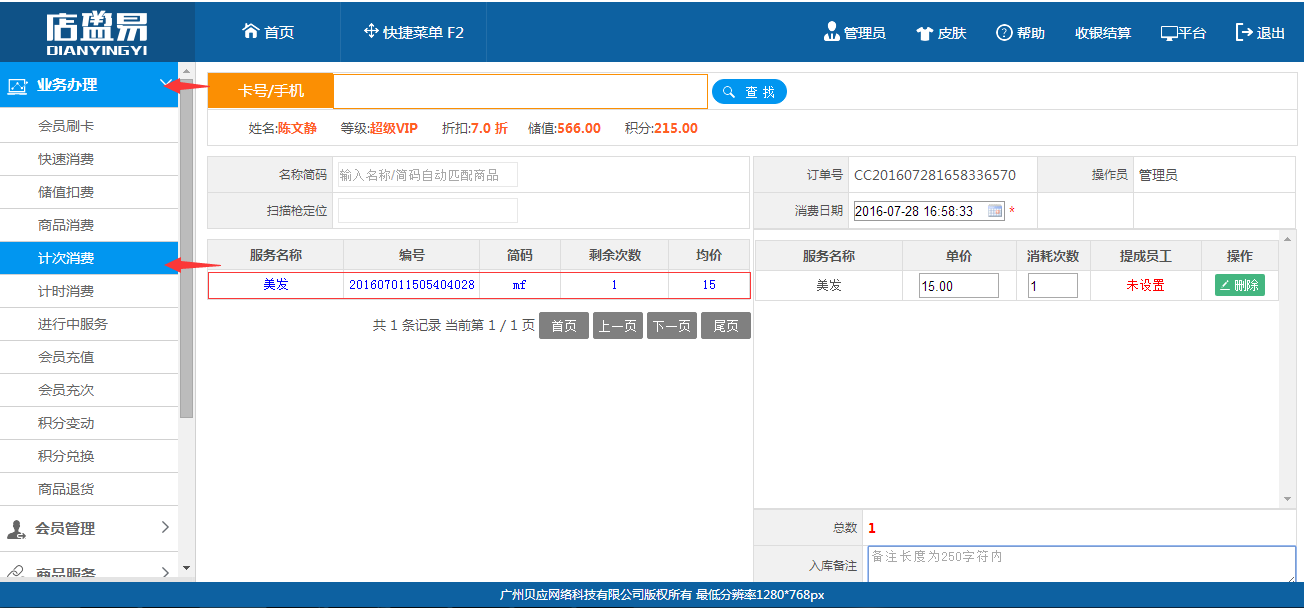This screenshot has width=1304, height=608.
Task: Click the 消费日期 date field
Action: pyautogui.click(x=929, y=211)
